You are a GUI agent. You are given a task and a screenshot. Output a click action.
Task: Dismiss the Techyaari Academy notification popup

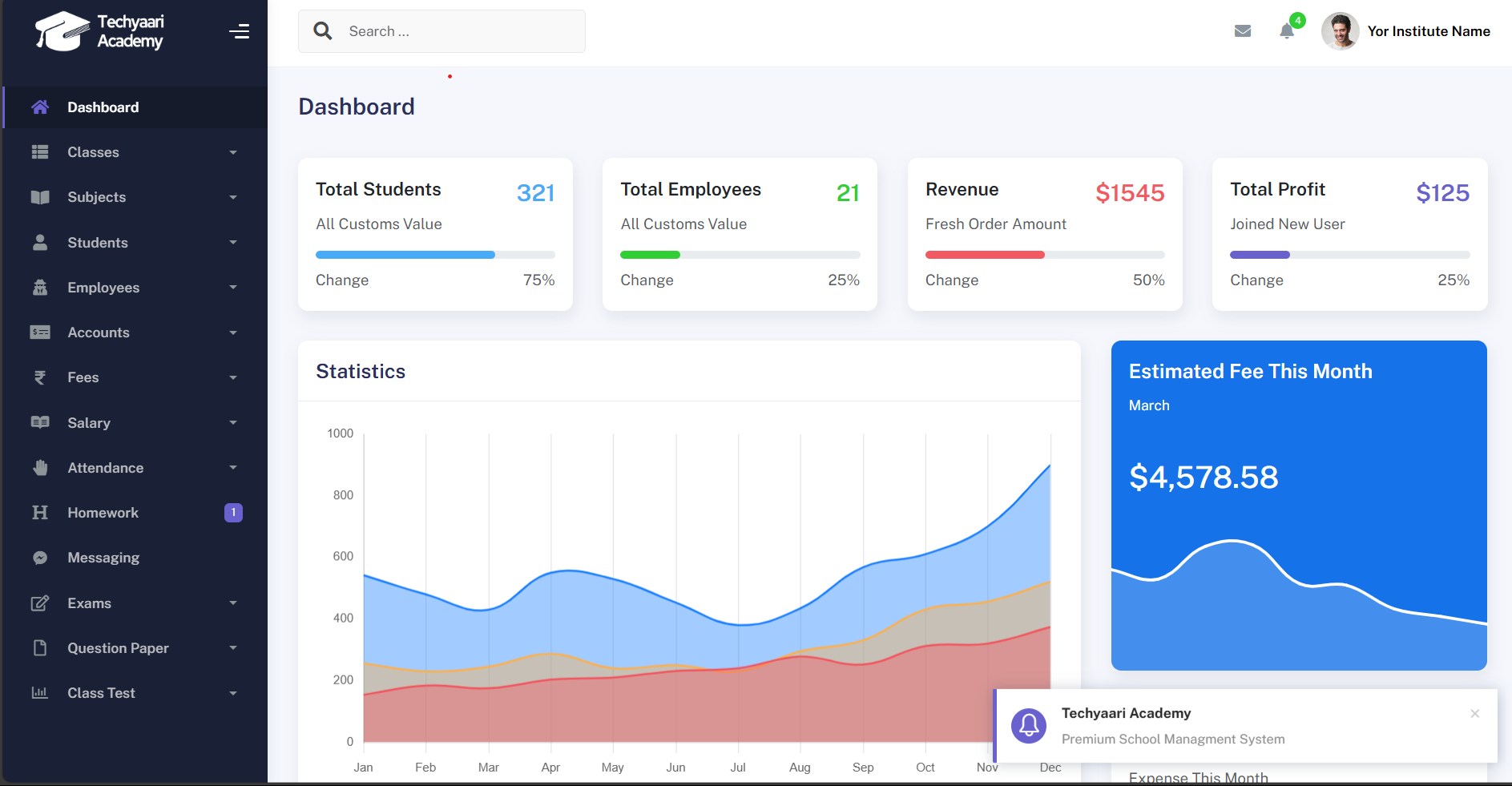coord(1474,713)
